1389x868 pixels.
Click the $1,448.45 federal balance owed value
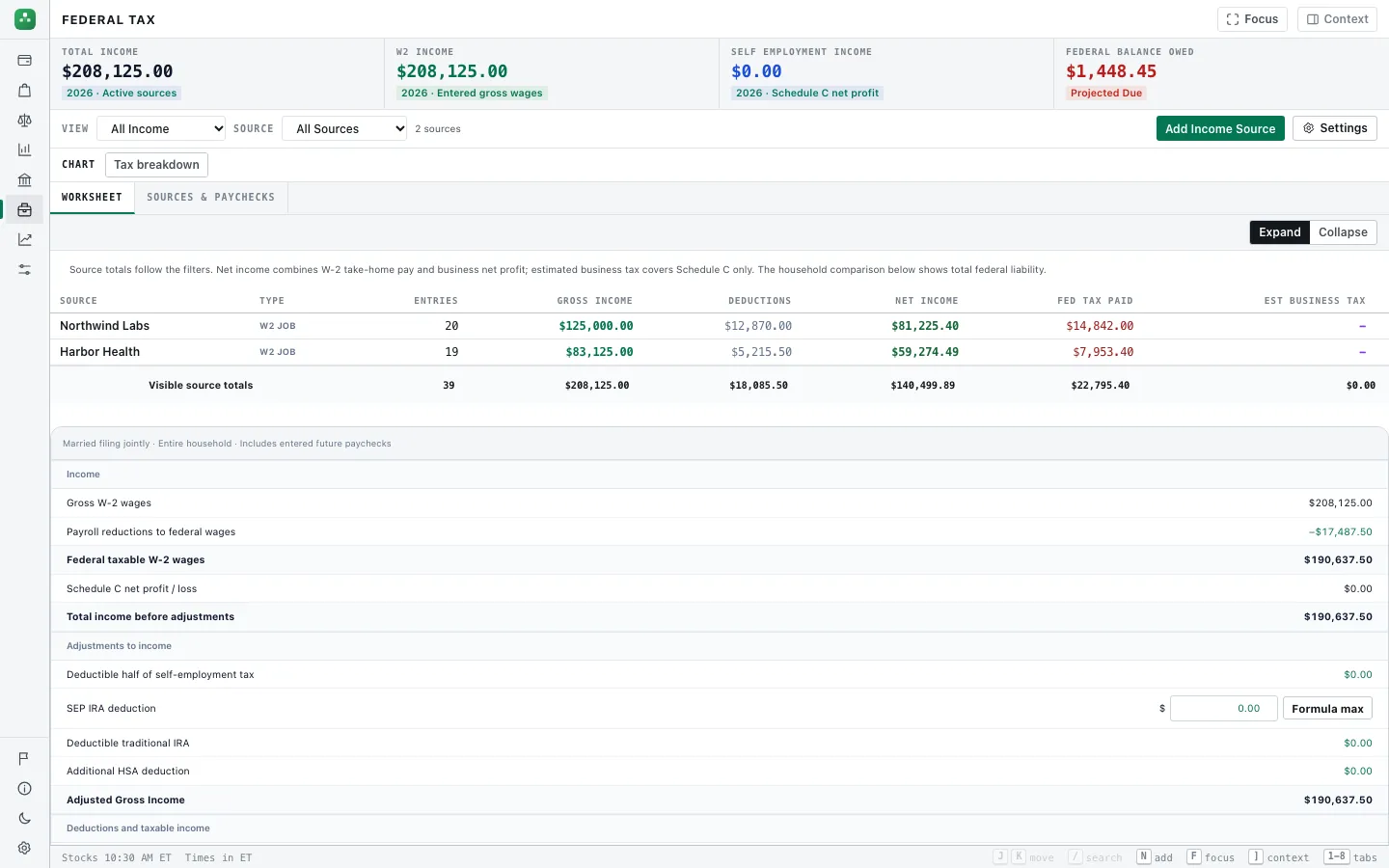tap(1111, 71)
